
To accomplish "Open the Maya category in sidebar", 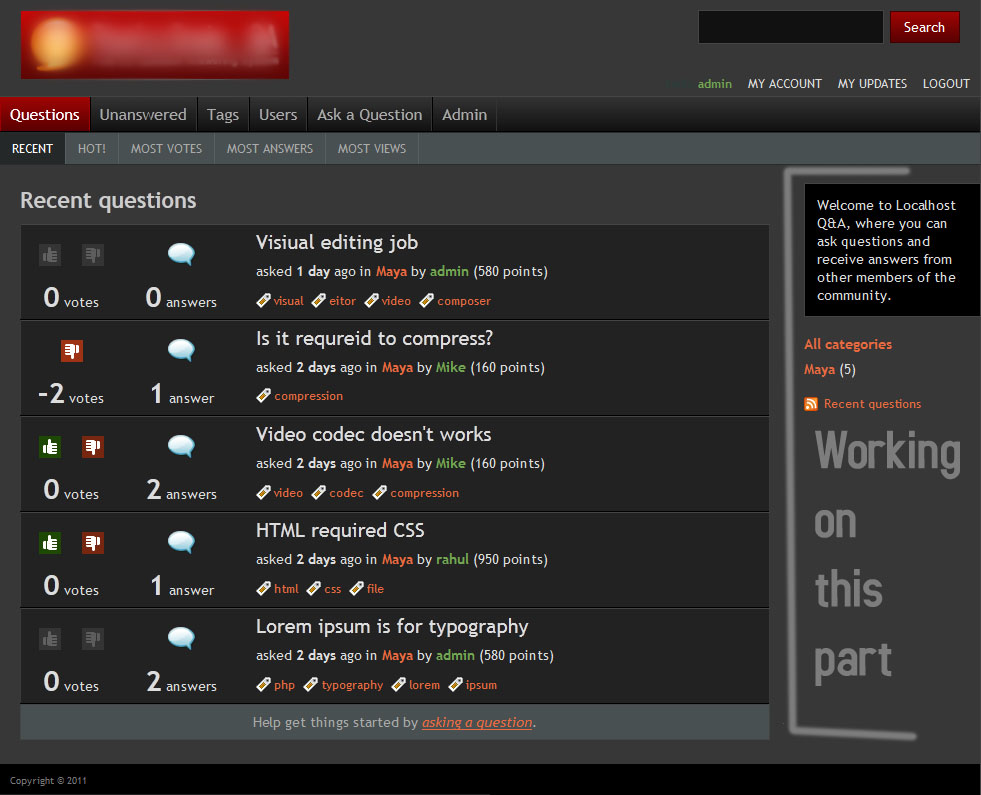I will pyautogui.click(x=819, y=370).
